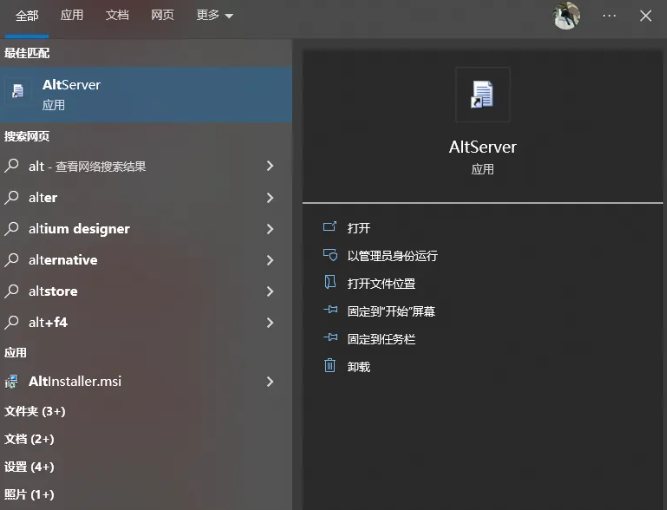Open the 设置 (4+) category

point(29,467)
